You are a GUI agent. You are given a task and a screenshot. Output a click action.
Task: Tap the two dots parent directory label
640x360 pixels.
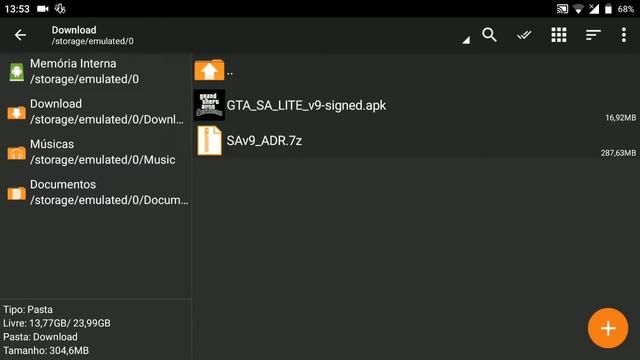coord(230,73)
